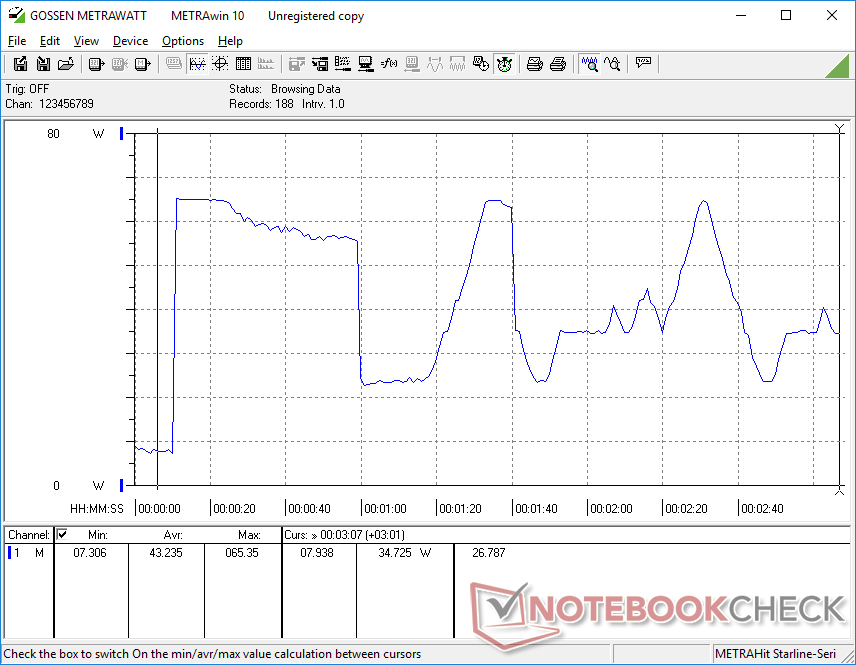
Task: Click the second disk icon with down arrow
Action: point(43,64)
